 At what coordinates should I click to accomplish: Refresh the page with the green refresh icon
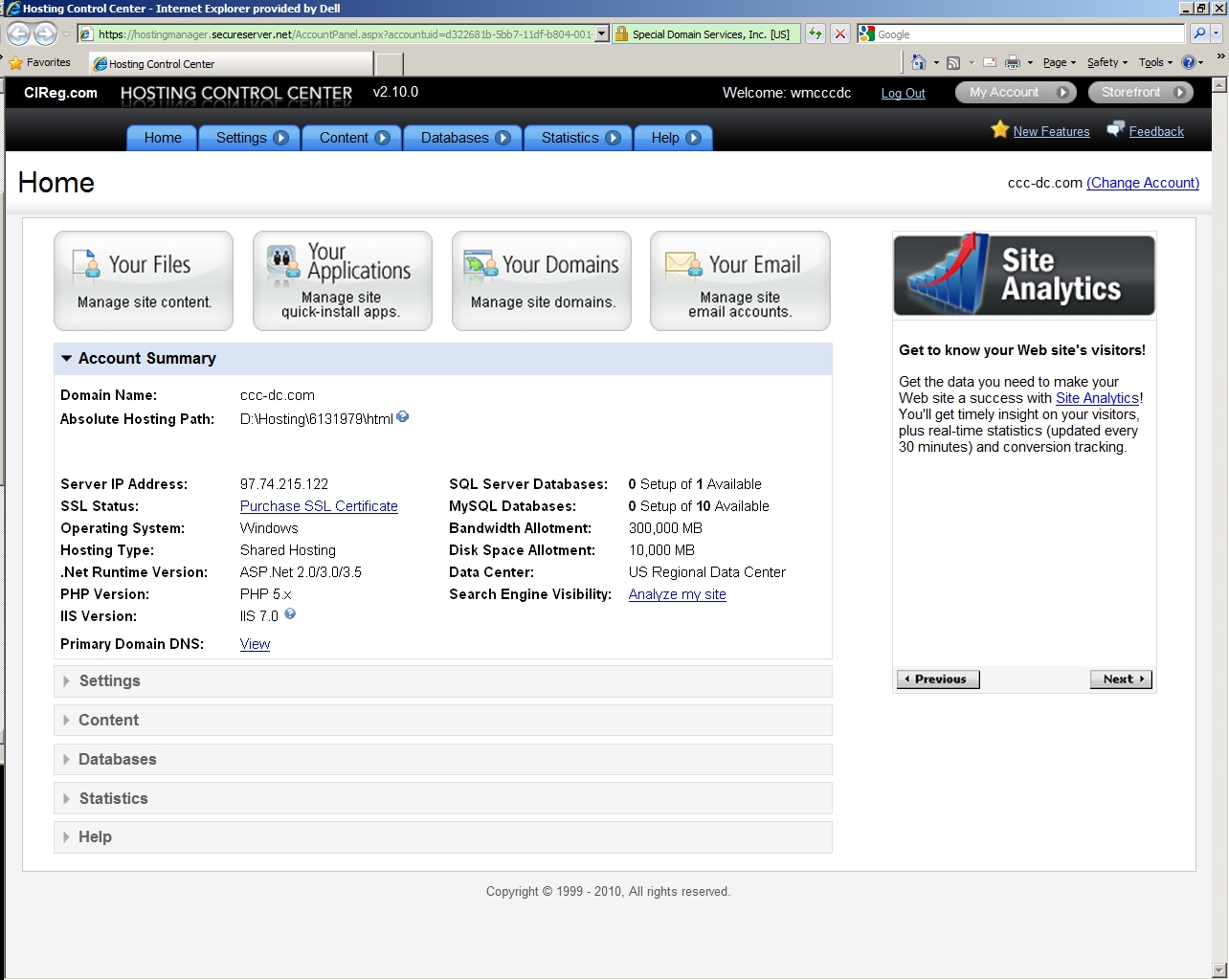point(815,33)
